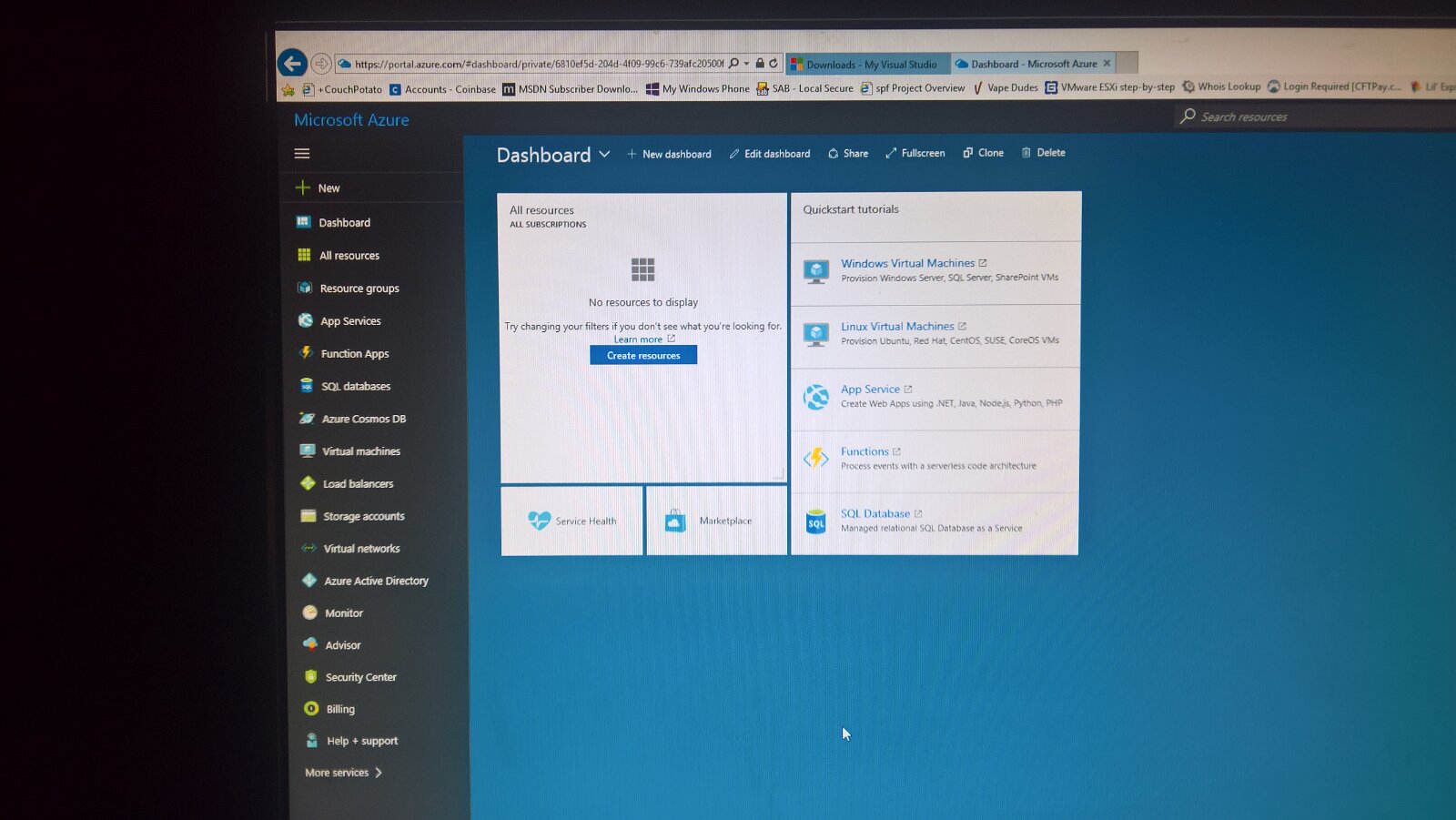
Task: Select Virtual machines in sidebar menu
Action: [360, 451]
